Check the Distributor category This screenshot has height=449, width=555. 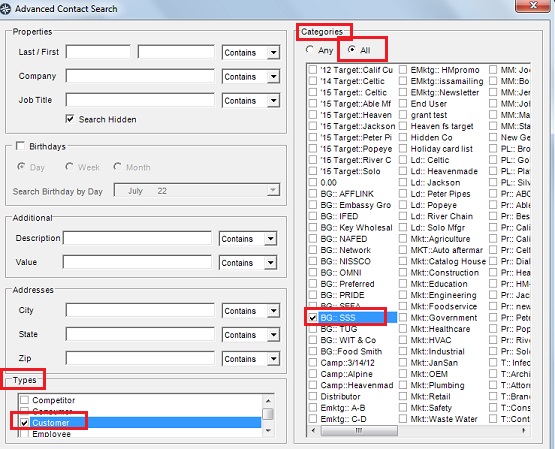pos(313,396)
